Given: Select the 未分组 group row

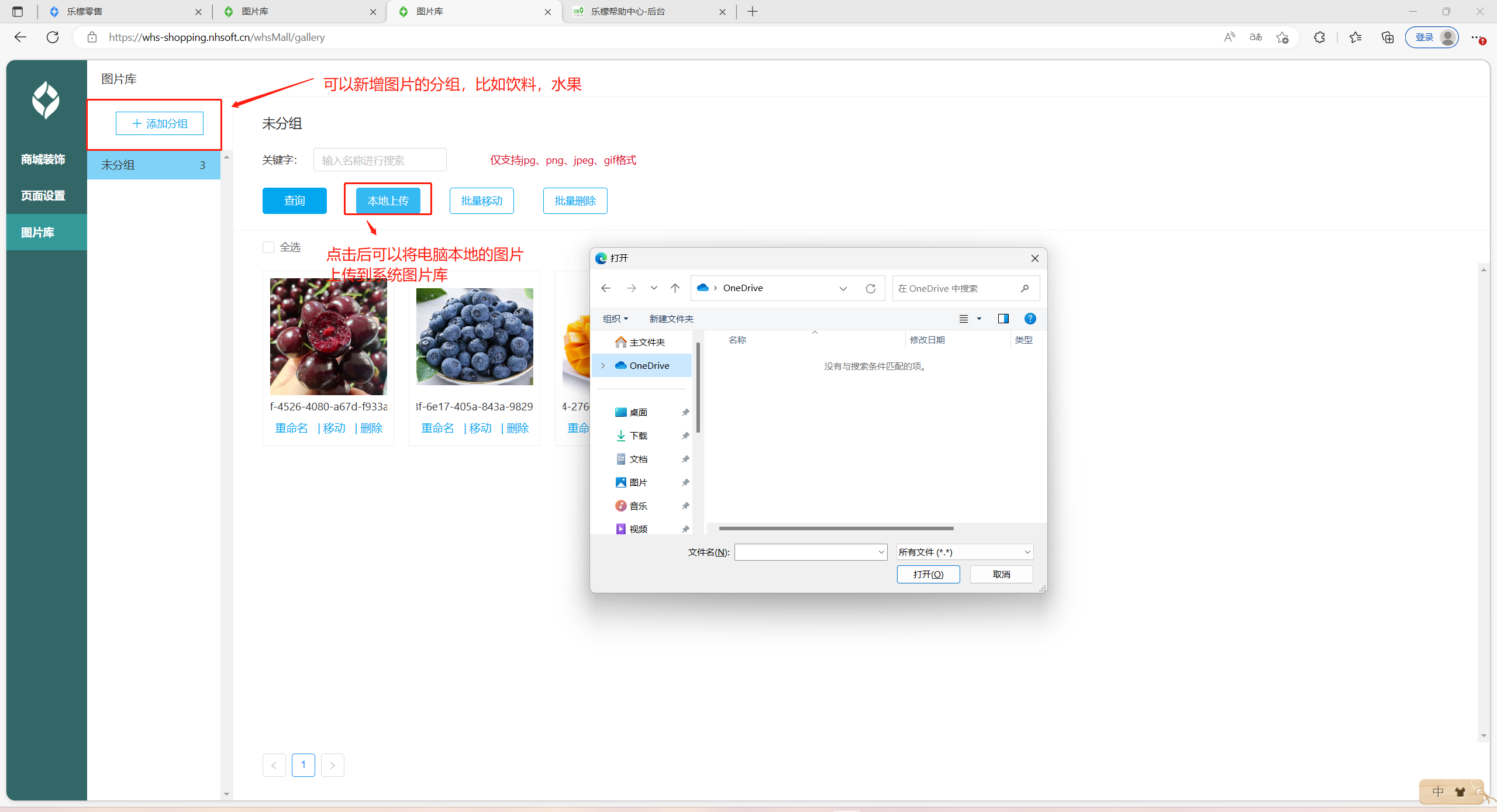Looking at the screenshot, I should (154, 165).
